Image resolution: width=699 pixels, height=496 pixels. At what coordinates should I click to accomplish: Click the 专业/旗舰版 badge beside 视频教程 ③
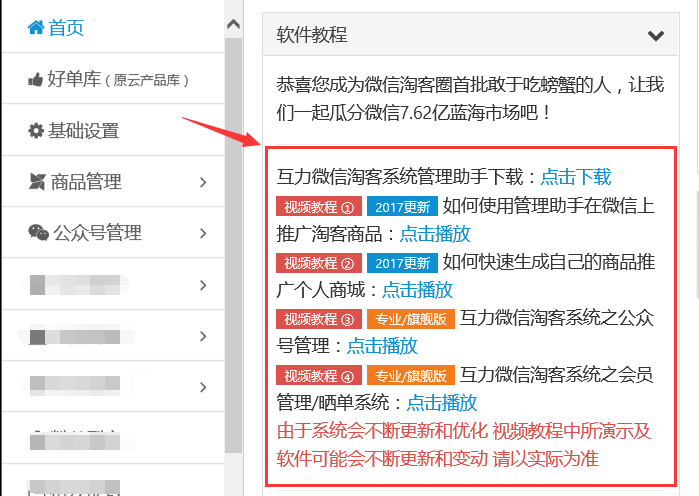tap(411, 319)
